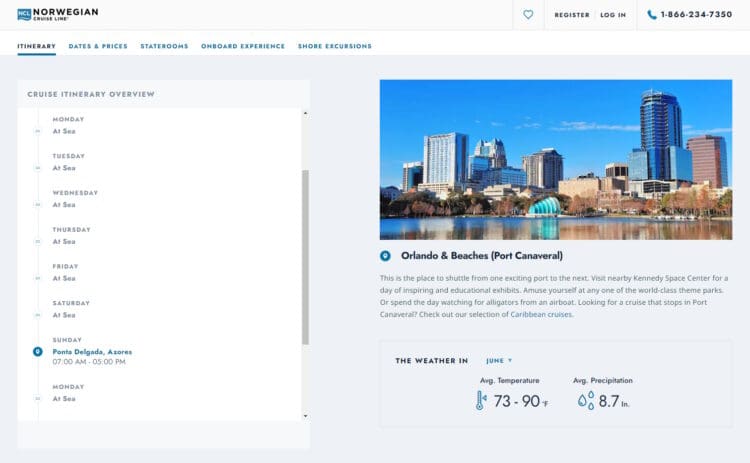Click the thermometer temperature icon
The height and width of the screenshot is (463, 750).
(x=480, y=401)
